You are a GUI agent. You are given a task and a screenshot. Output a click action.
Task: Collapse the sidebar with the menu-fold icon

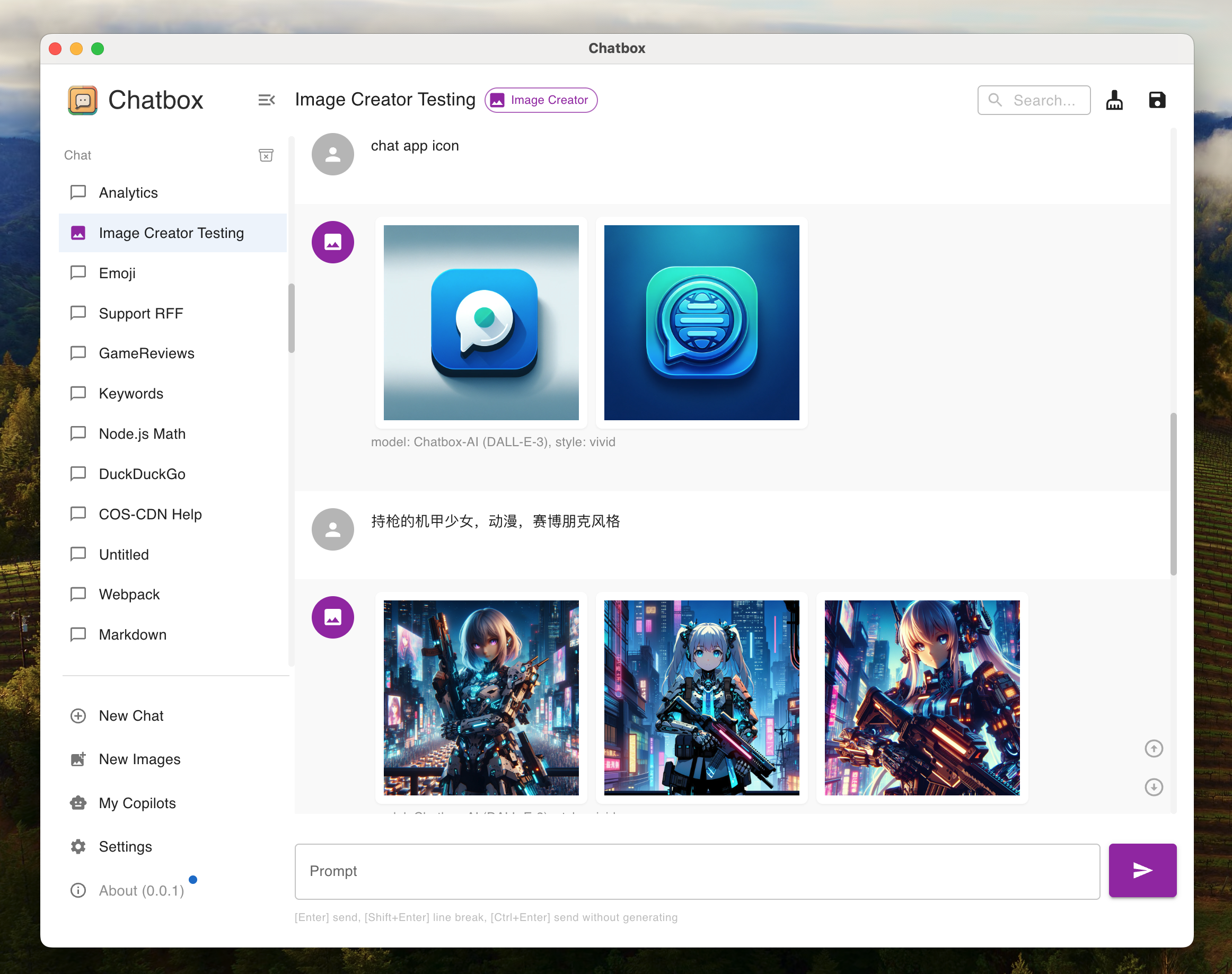click(x=266, y=100)
